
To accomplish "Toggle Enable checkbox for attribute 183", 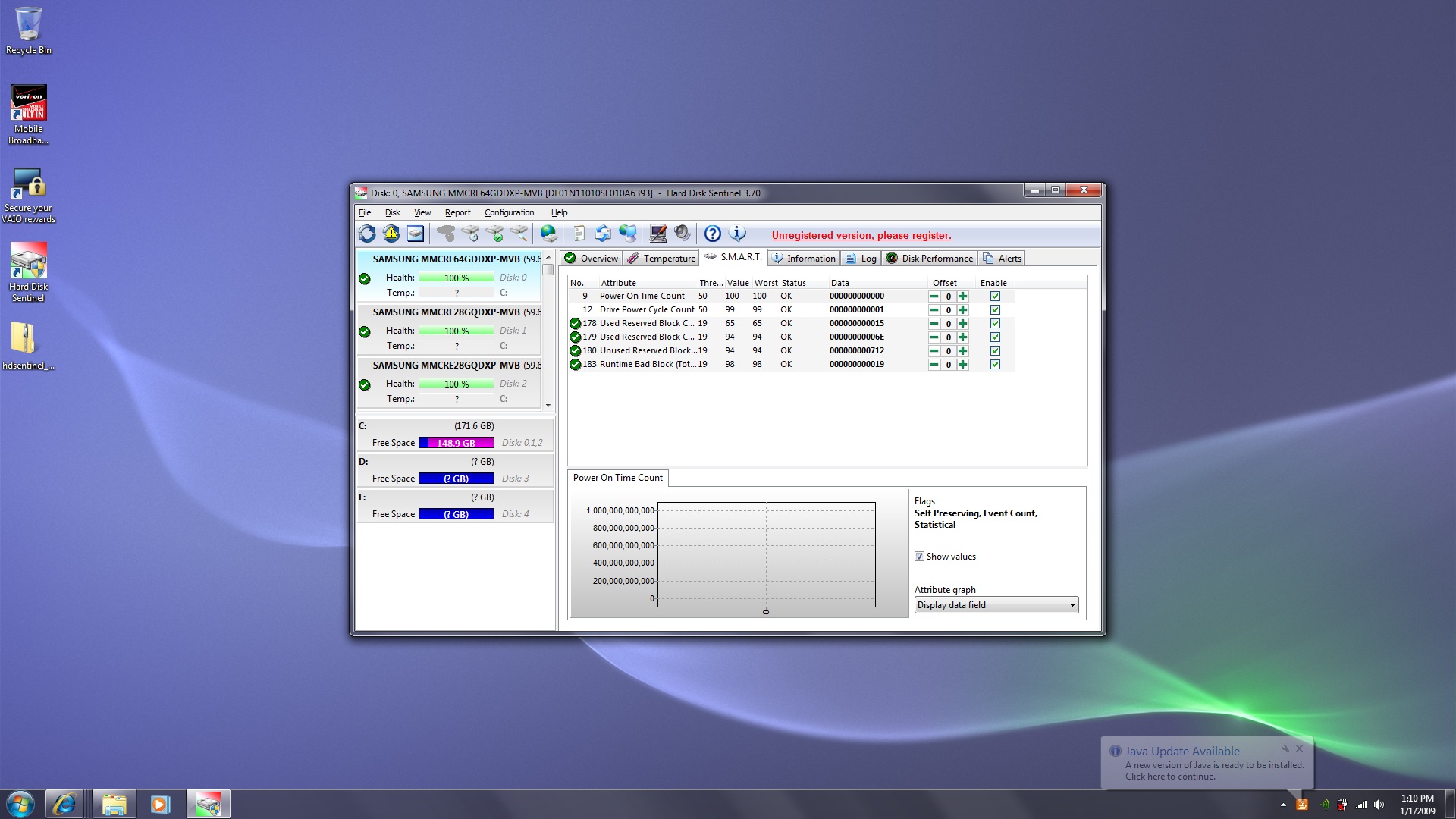I will tap(995, 365).
